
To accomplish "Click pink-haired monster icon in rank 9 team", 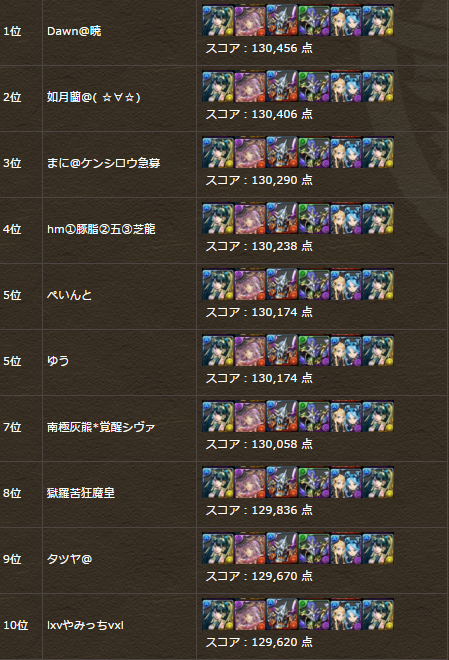I will point(250,548).
